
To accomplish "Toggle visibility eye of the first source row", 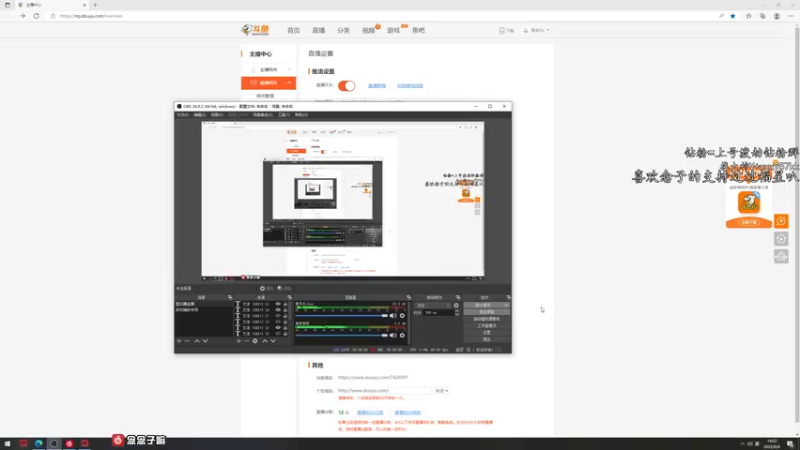I will pyautogui.click(x=278, y=304).
